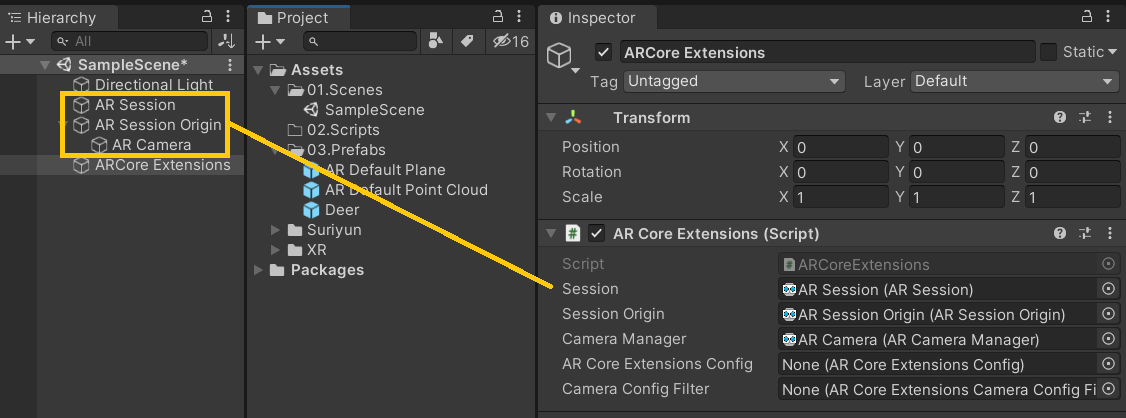The width and height of the screenshot is (1126, 418).
Task: Collapse the SampleScene tree
Action: 45,65
